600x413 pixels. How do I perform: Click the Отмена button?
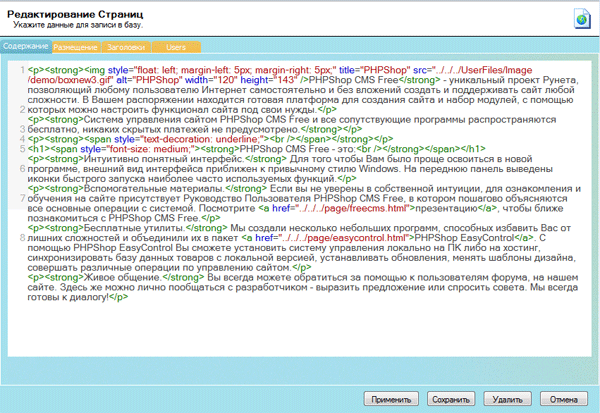pos(564,399)
